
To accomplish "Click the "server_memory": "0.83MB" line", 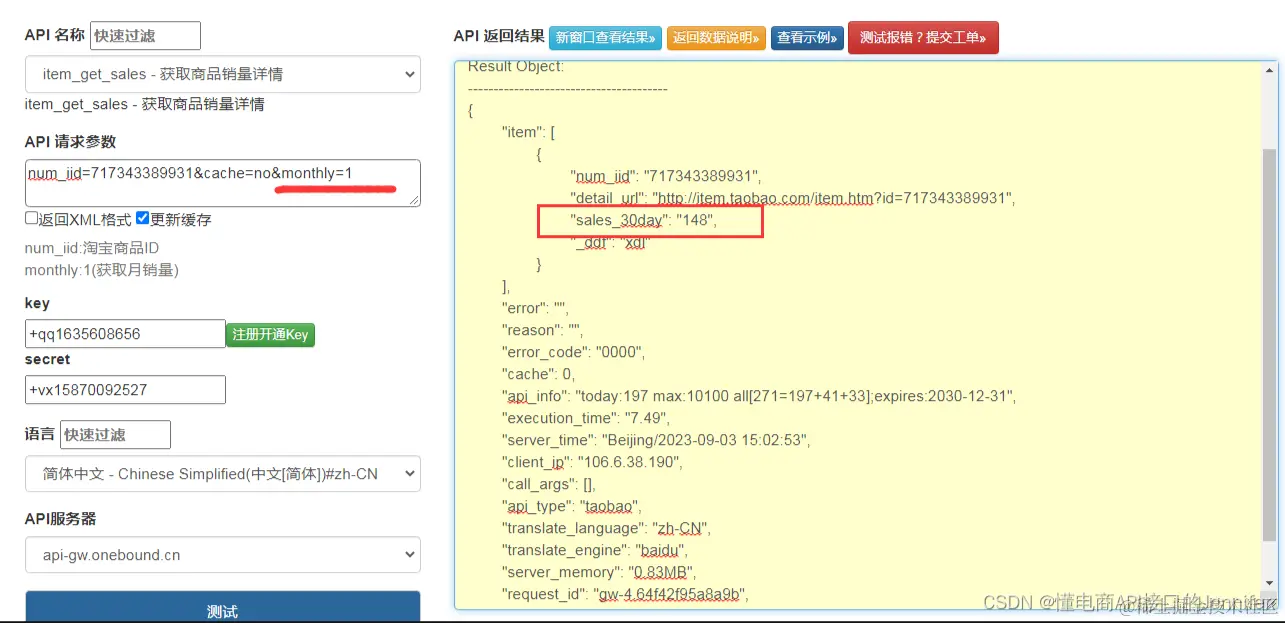I will [599, 572].
